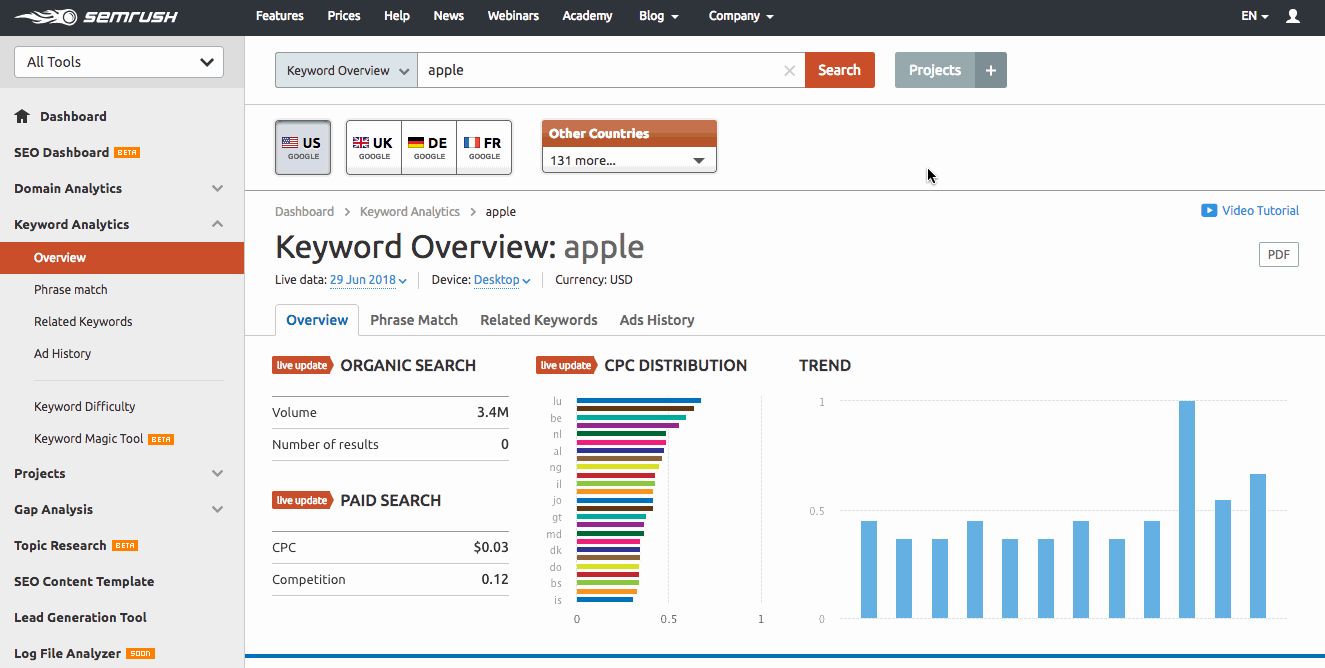Viewport: 1325px width, 668px height.
Task: Click the Video Tutorial link
Action: tap(1260, 211)
